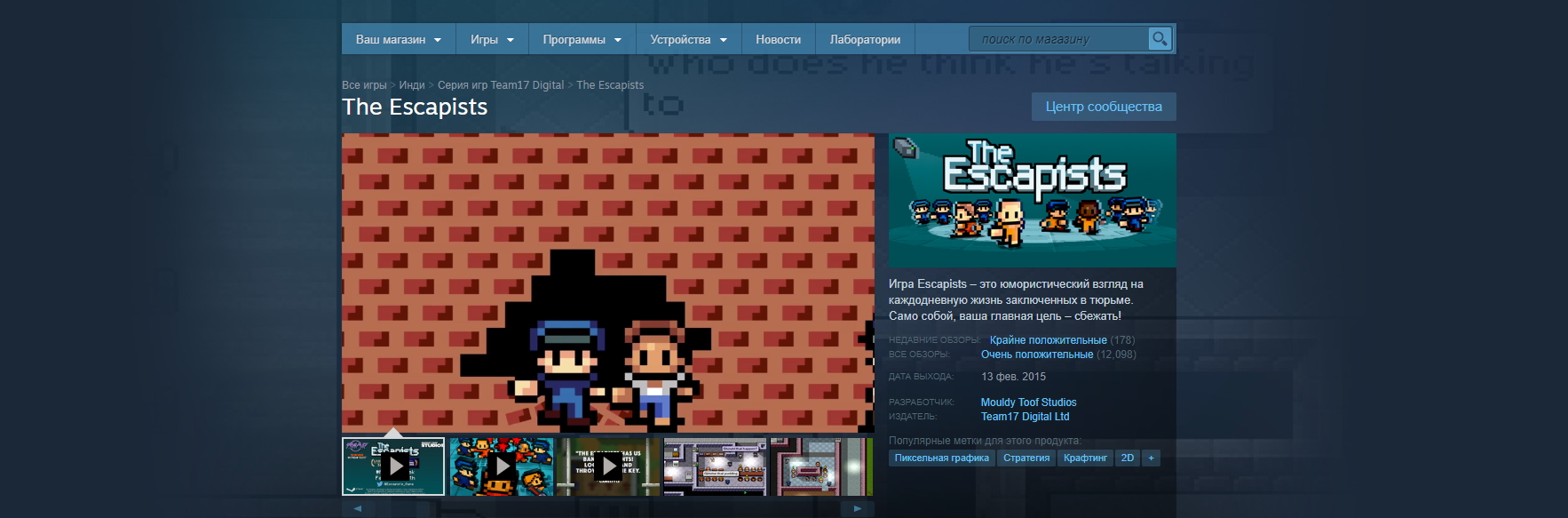Open publisher link Team17 Digital Ltd
Screen dimensions: 1568x518
(x=1025, y=417)
